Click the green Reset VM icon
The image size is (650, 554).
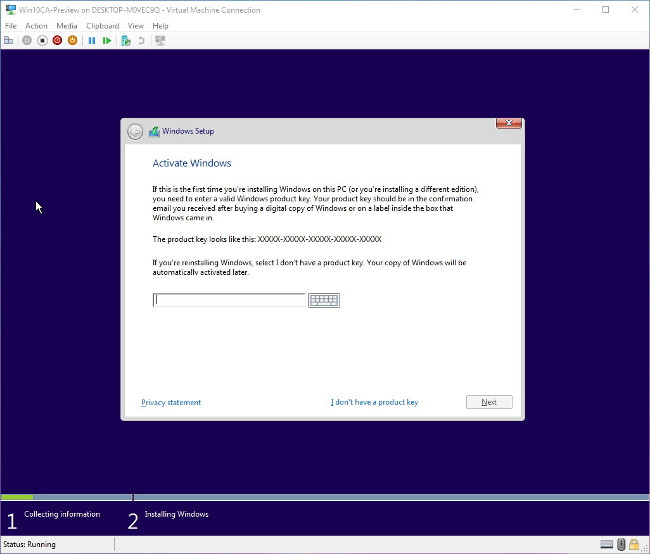[x=107, y=41]
